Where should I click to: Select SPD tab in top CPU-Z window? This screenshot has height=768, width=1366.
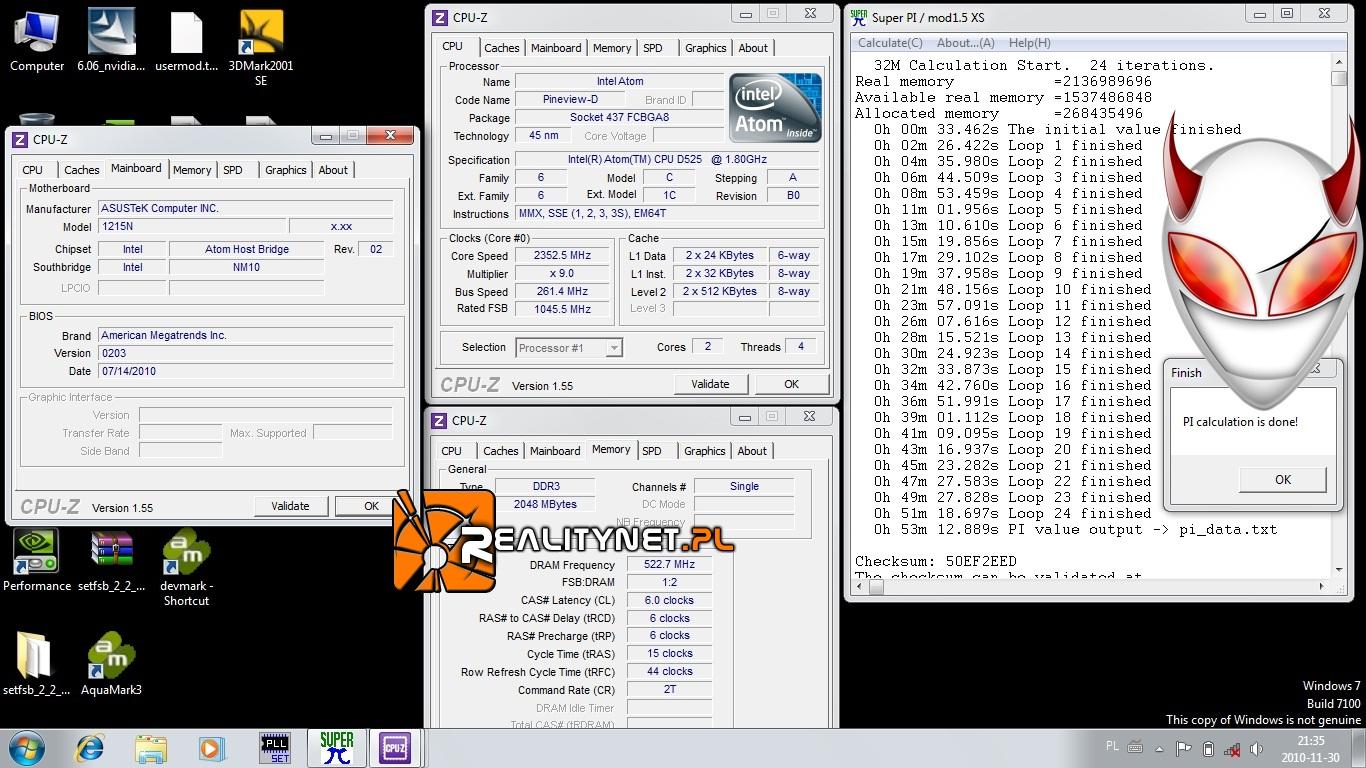pyautogui.click(x=652, y=48)
